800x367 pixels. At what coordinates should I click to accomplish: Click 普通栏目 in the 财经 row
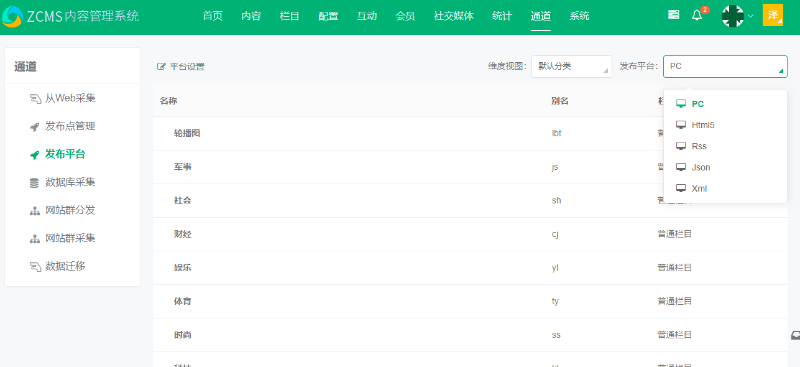[x=674, y=234]
